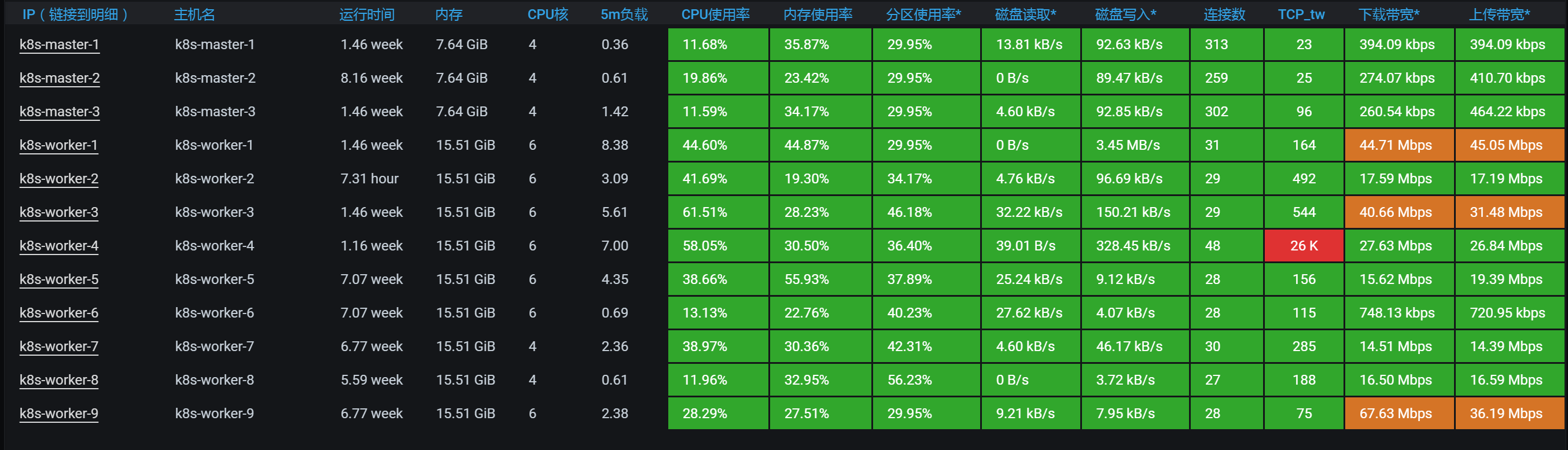Sort by 连接数 column header
The image size is (1568, 450).
pyautogui.click(x=1224, y=14)
